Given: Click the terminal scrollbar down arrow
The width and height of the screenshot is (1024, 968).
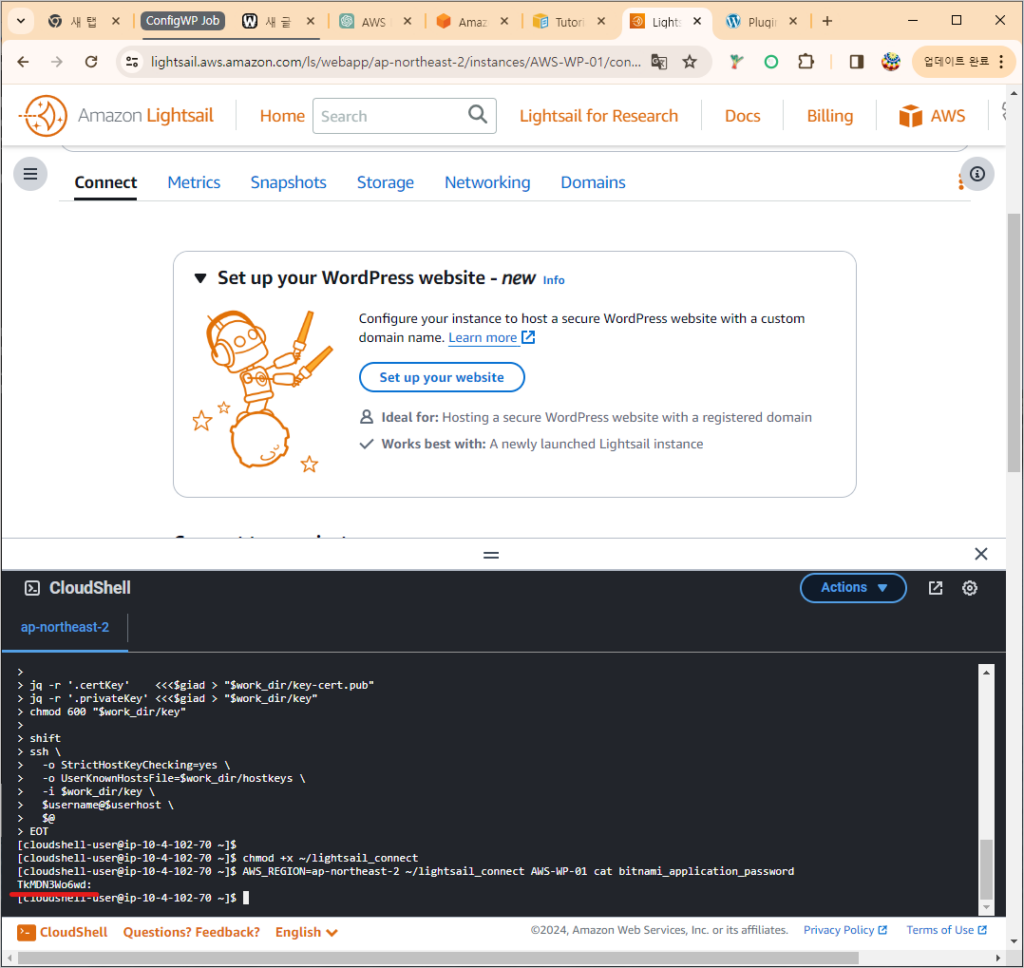Looking at the screenshot, I should (x=986, y=907).
